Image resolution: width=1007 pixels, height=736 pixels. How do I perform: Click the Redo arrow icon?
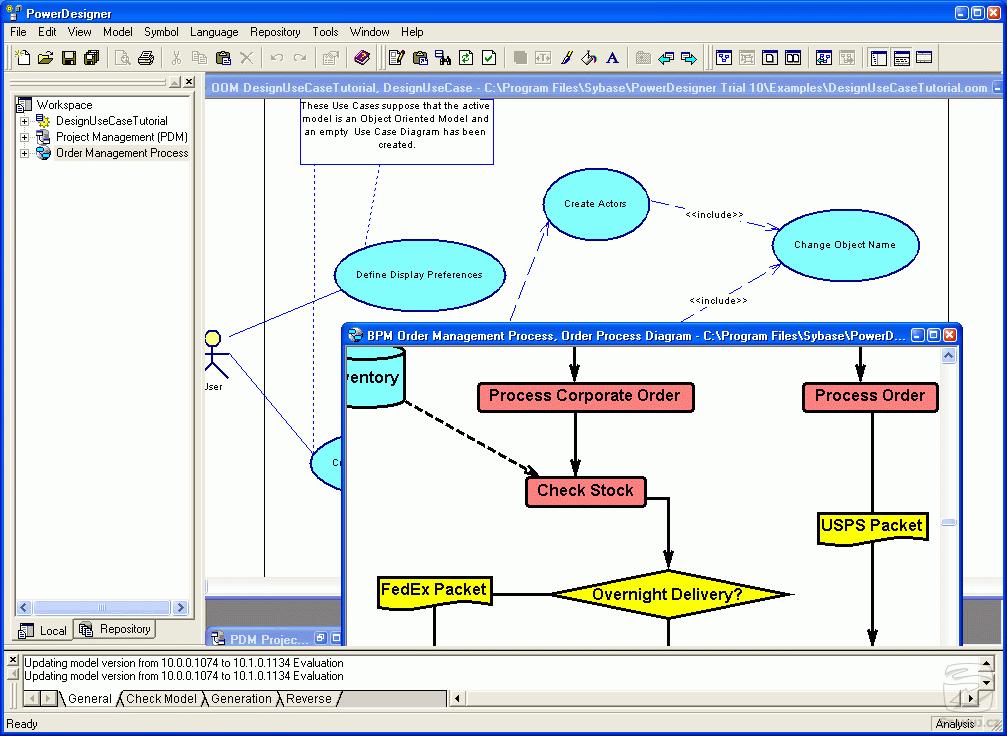pos(300,58)
